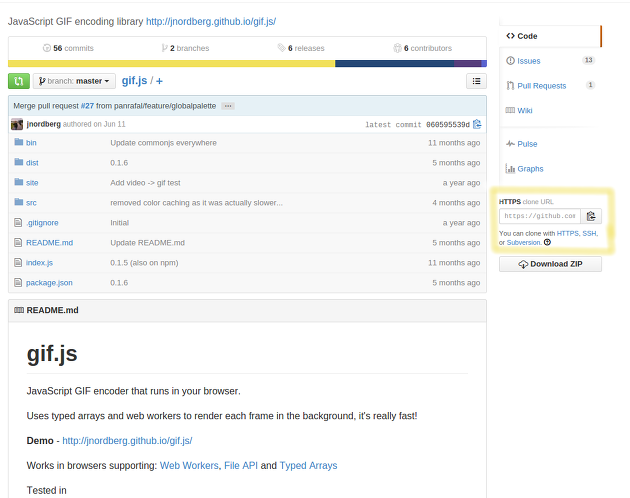Viewport: 630px width, 498px height.
Task: Click the Pulse activity icon
Action: (x=510, y=143)
